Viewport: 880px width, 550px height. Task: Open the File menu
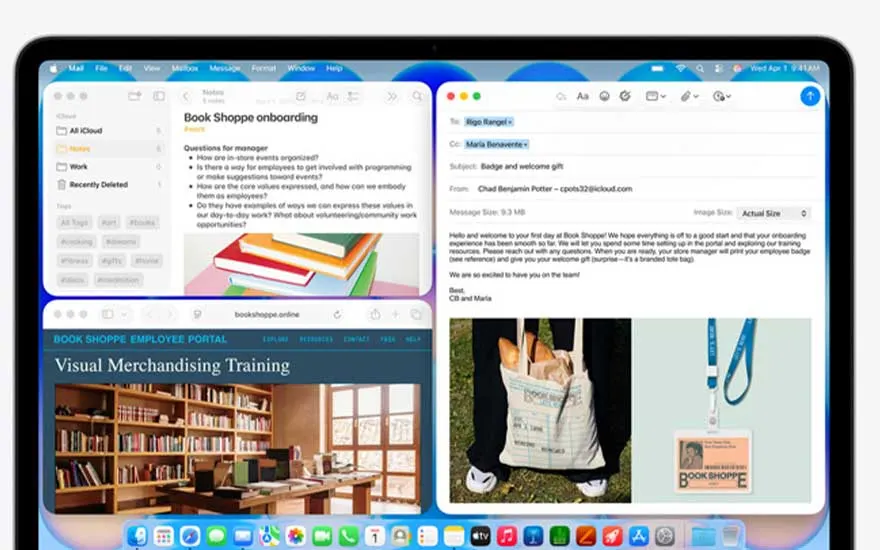point(101,68)
